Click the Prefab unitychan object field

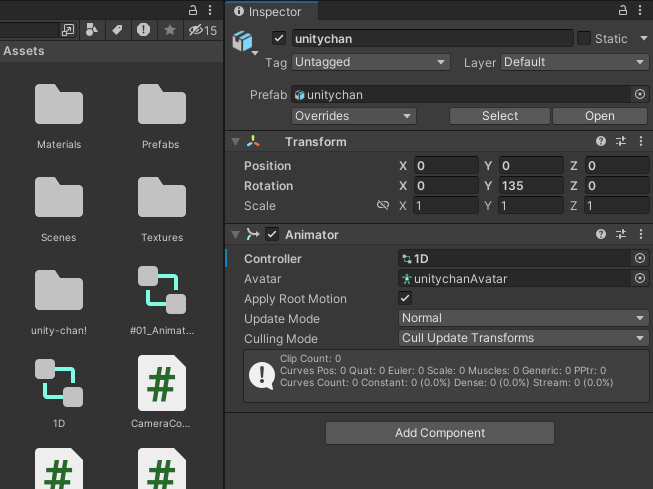tap(461, 95)
